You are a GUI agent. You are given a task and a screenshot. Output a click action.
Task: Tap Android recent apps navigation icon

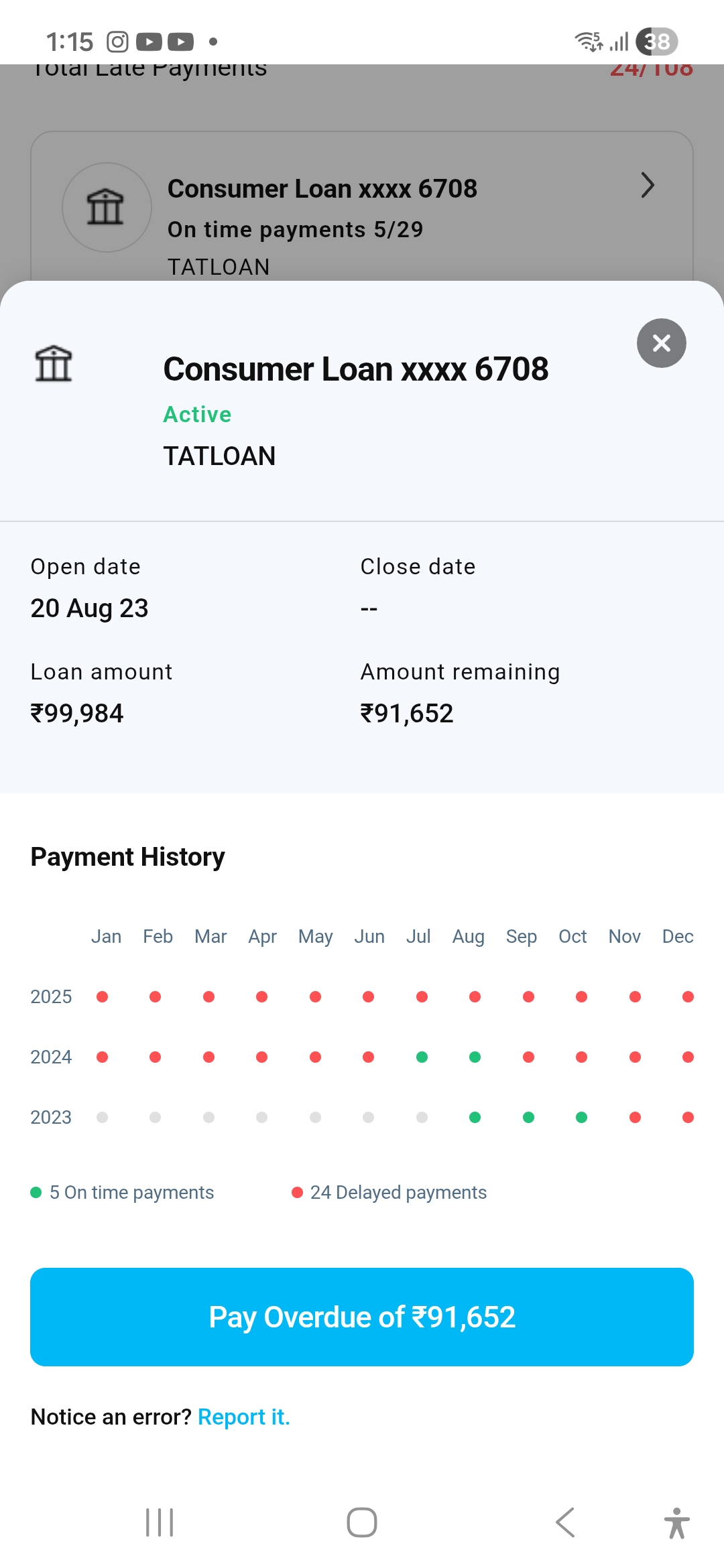tap(160, 1522)
